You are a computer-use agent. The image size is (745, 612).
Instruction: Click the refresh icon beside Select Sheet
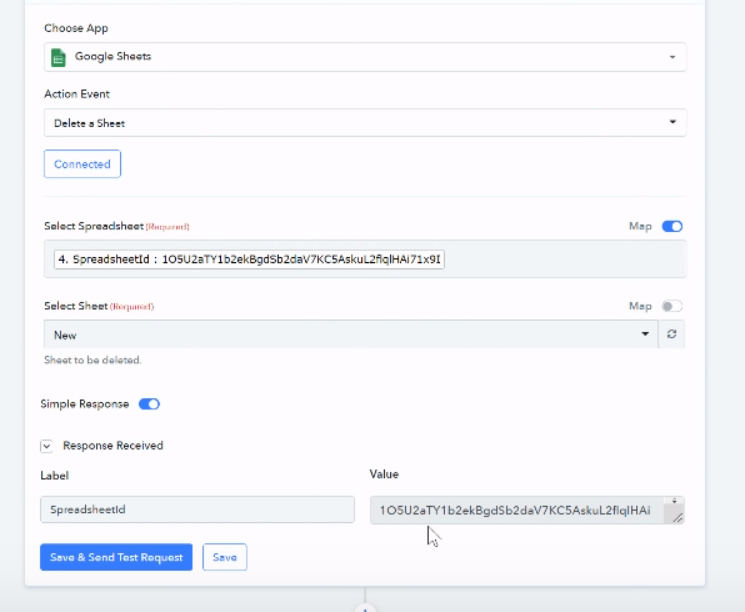click(x=671, y=334)
